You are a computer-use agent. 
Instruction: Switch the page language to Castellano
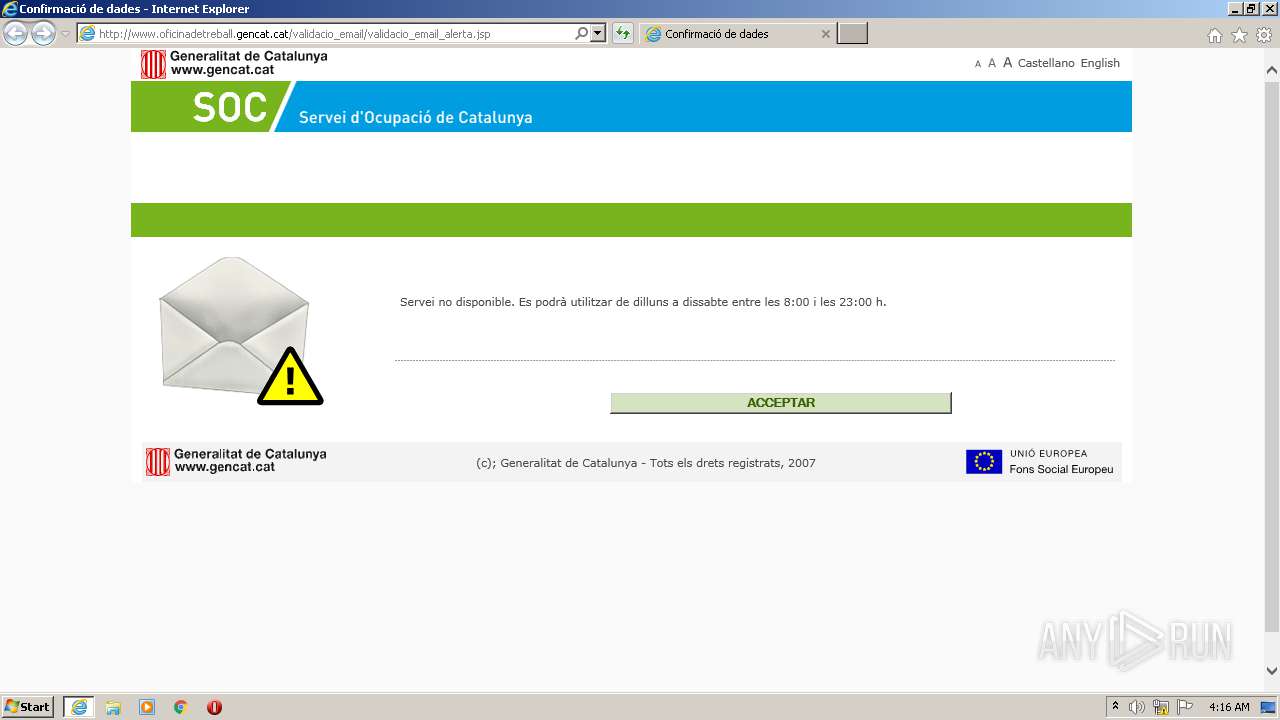pyautogui.click(x=1046, y=63)
